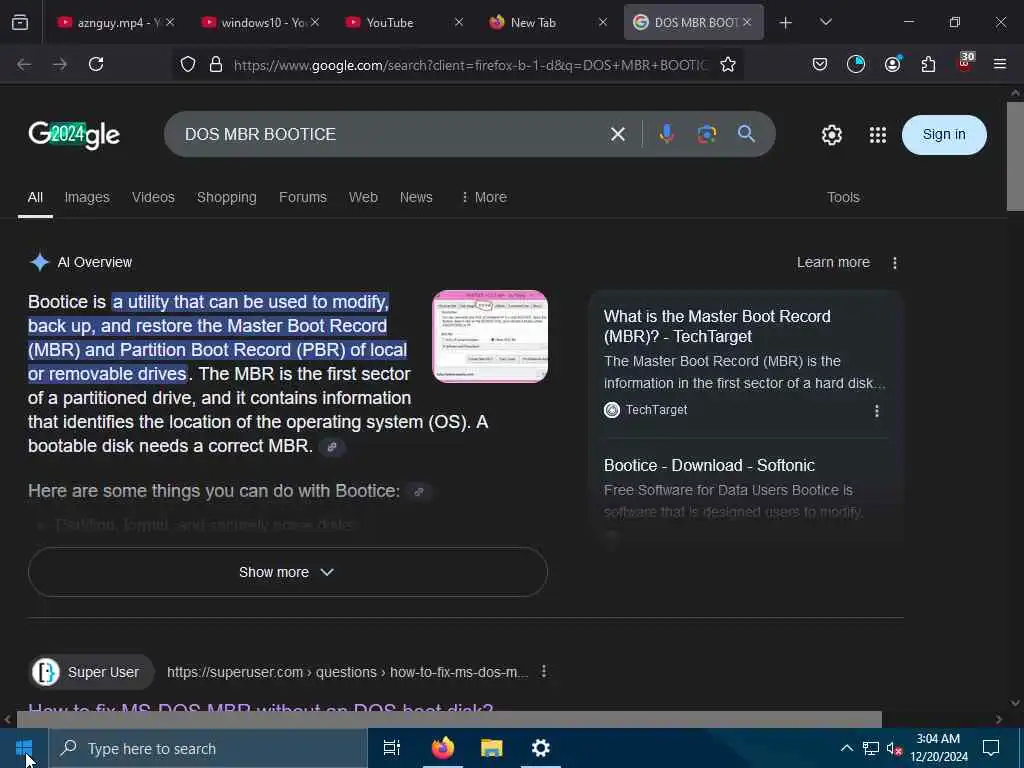Screen dimensions: 1024x768
Task: Select Web search filter
Action: pos(363,197)
